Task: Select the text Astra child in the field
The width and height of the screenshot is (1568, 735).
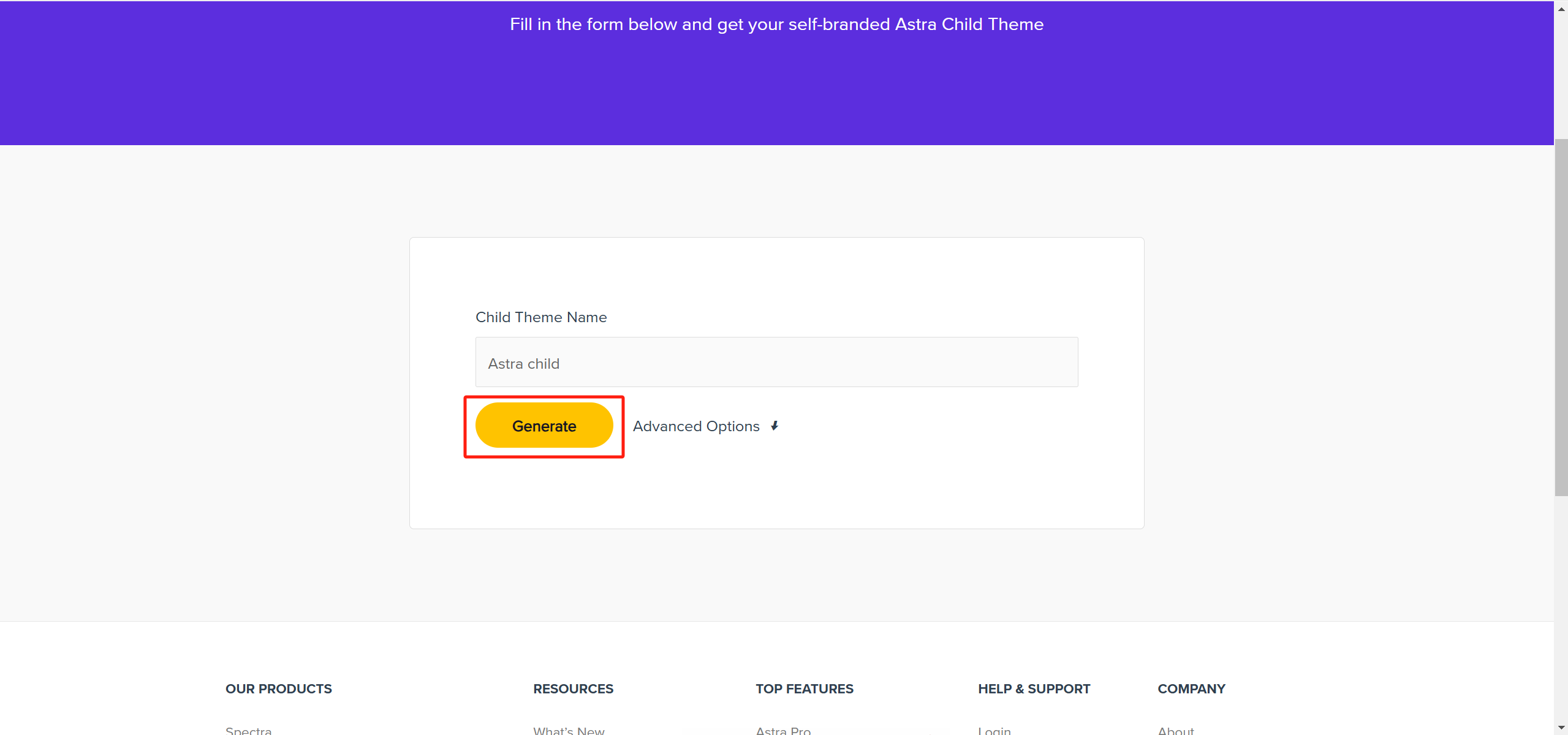Action: (x=523, y=363)
